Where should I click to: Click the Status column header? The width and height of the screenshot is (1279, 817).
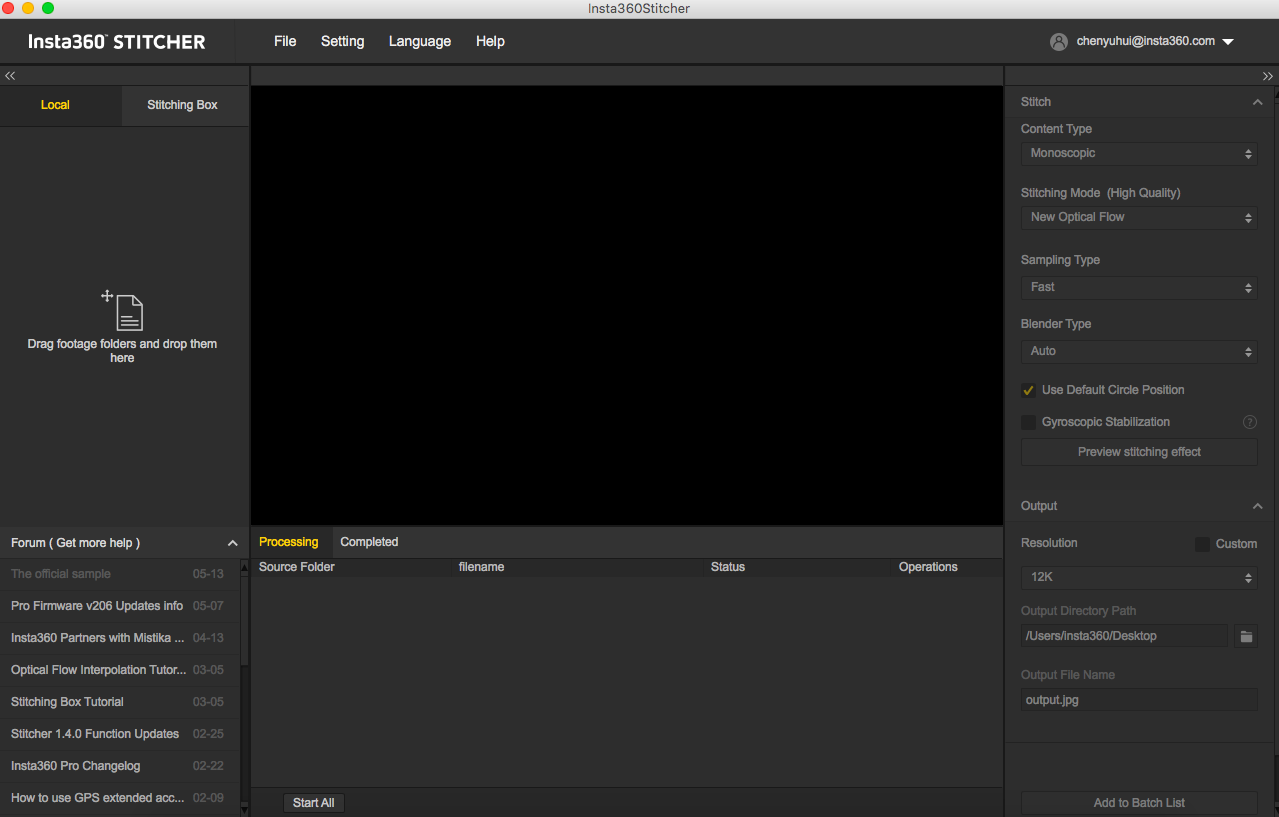pos(728,567)
